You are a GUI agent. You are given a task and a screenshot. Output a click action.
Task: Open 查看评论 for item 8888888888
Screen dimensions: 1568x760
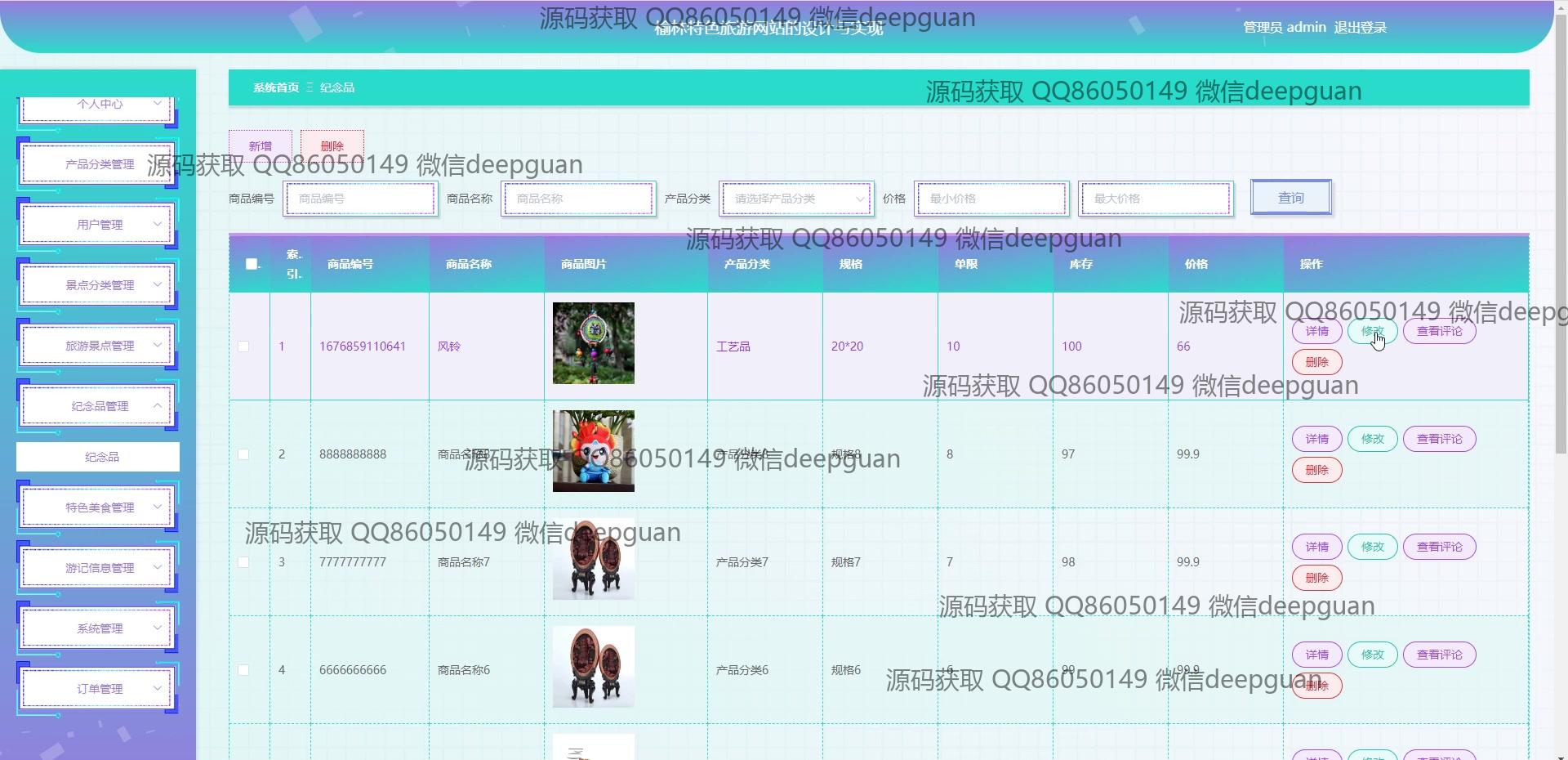[1440, 439]
